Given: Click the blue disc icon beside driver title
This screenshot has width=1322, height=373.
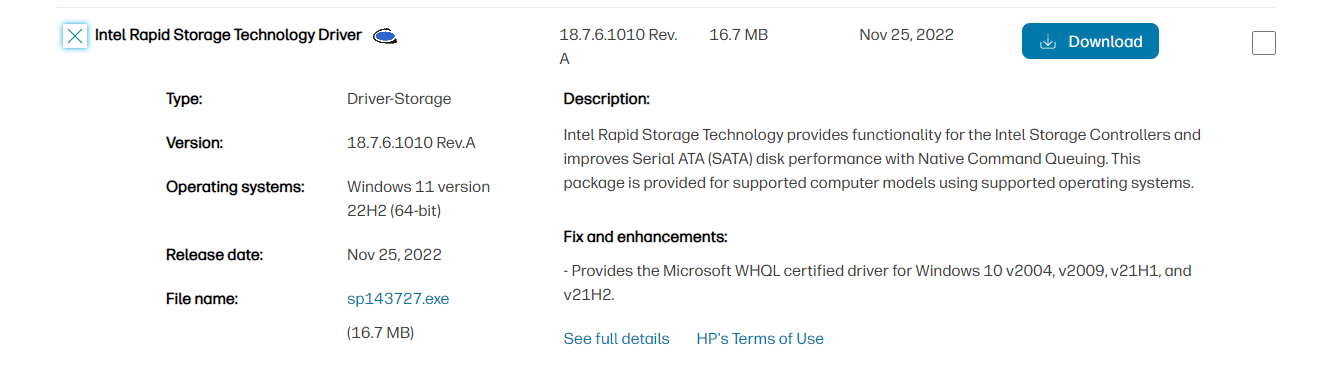Looking at the screenshot, I should 385,36.
